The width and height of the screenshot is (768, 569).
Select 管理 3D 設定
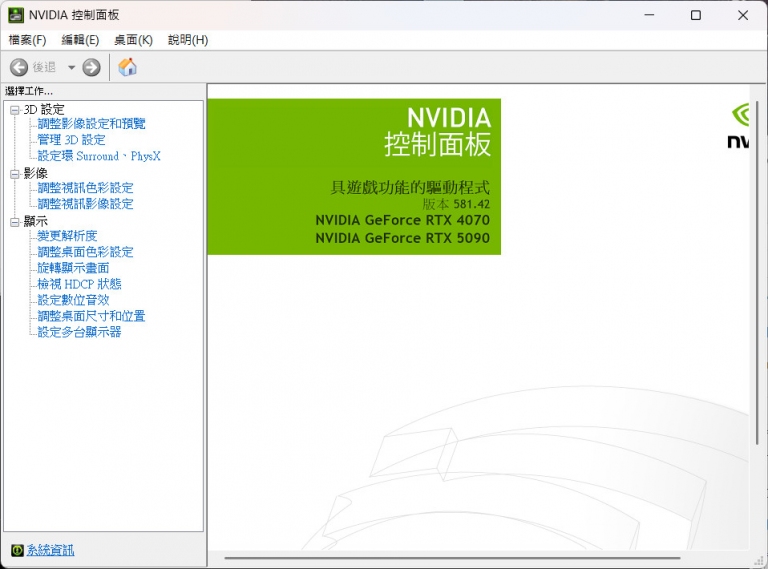click(x=71, y=140)
